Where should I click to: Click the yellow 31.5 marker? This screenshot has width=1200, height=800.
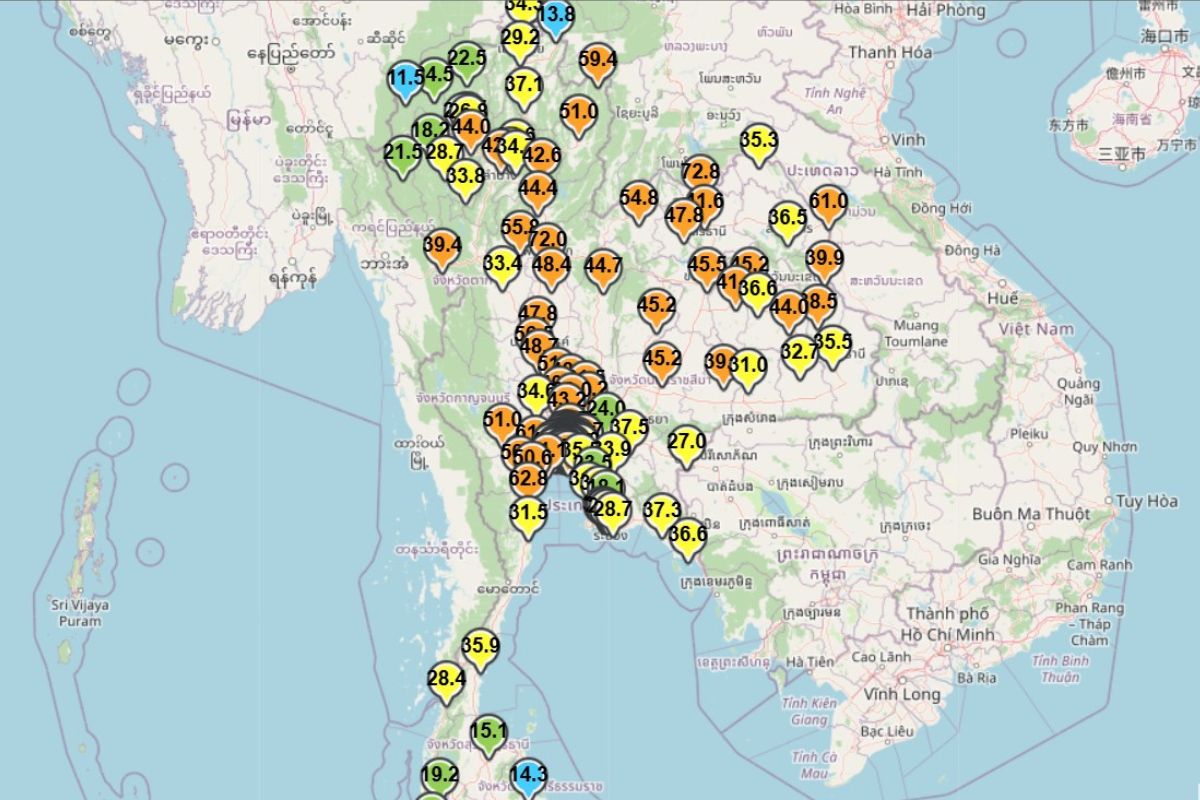(528, 517)
